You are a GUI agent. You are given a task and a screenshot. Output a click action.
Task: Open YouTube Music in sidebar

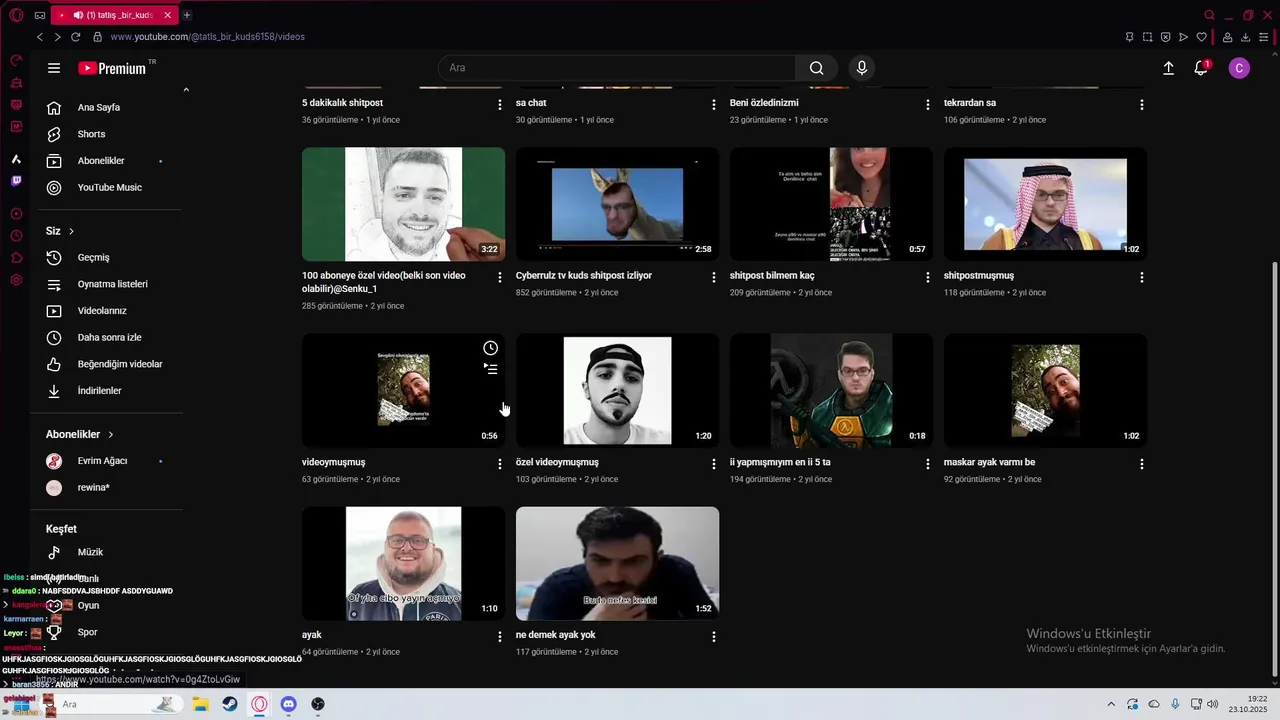pyautogui.click(x=112, y=187)
